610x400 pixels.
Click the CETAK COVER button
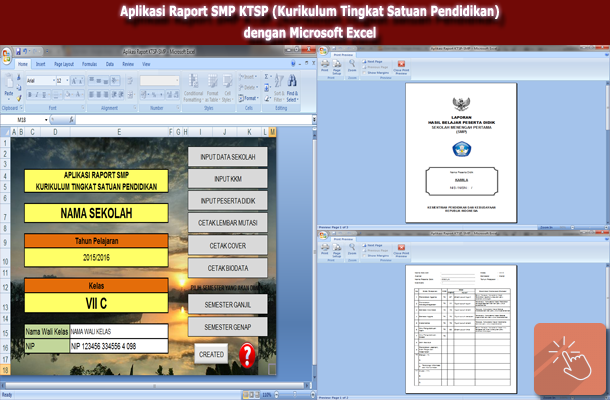[x=228, y=246]
